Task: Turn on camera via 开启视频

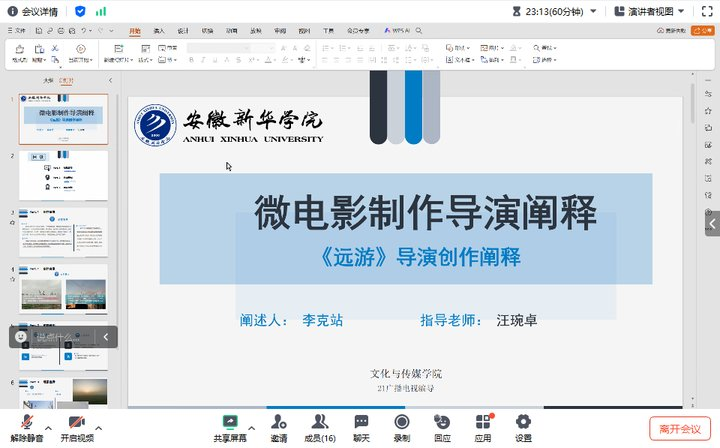Action: (x=76, y=423)
